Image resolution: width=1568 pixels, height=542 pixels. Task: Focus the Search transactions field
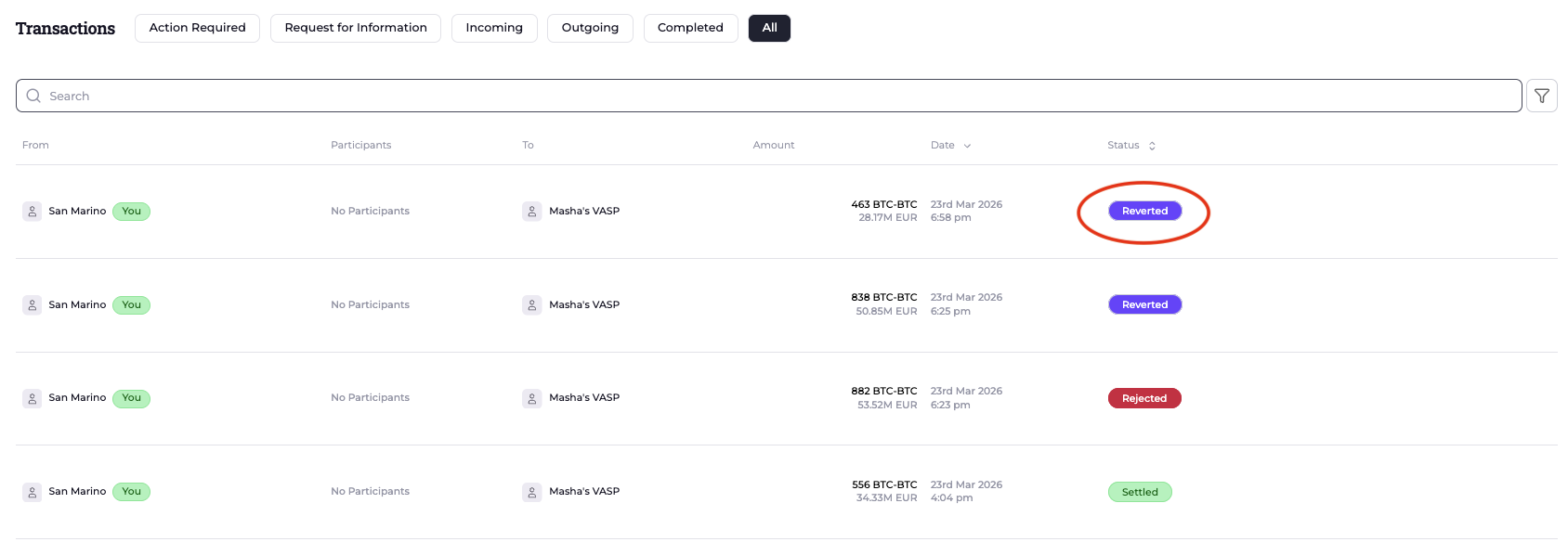coord(769,96)
